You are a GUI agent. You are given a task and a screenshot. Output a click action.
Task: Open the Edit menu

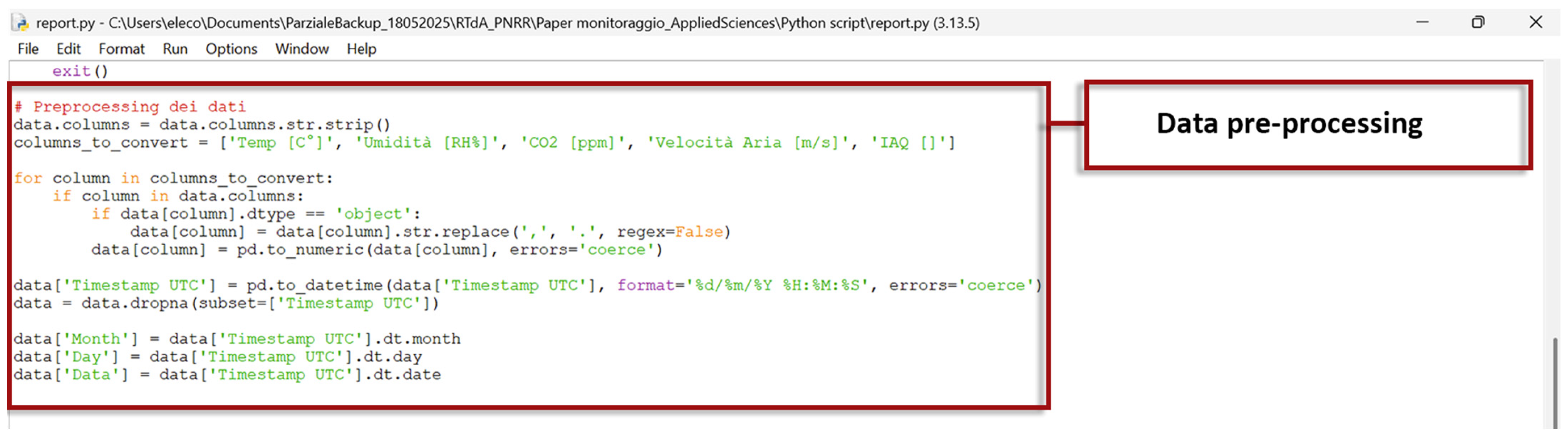pos(68,49)
